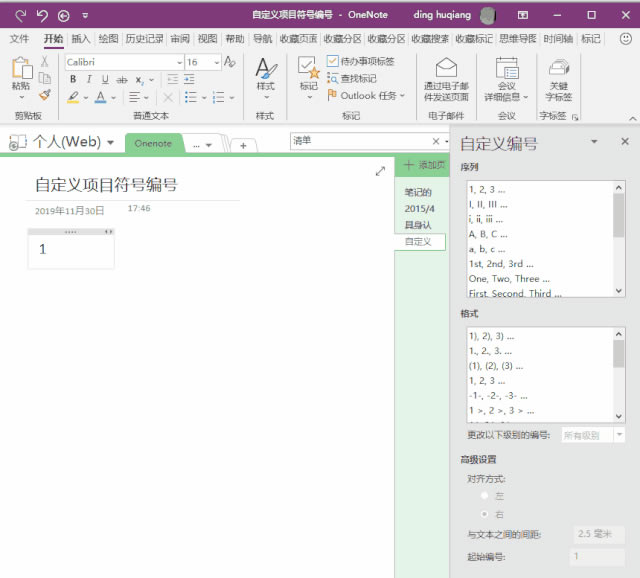This screenshot has width=640, height=578.
Task: Click the Paste clipboard icon
Action: (22, 68)
